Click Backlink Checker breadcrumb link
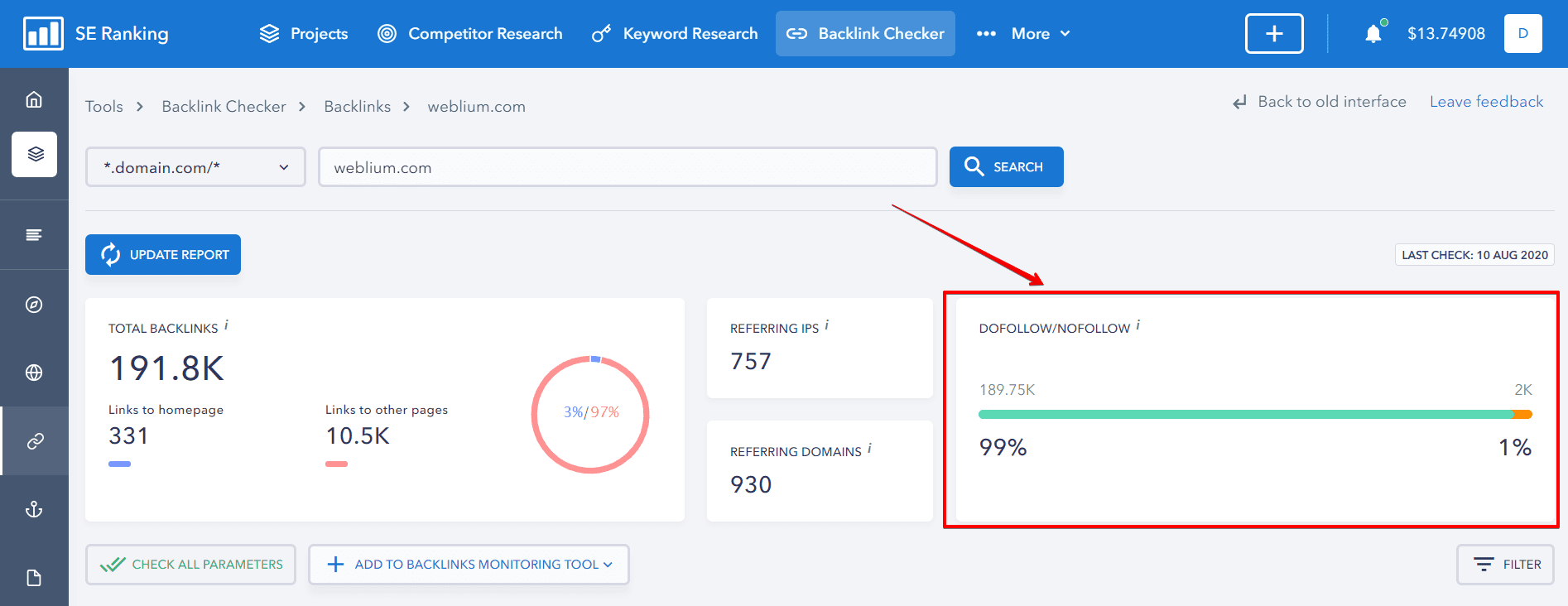Viewport: 1568px width, 606px height. point(224,107)
